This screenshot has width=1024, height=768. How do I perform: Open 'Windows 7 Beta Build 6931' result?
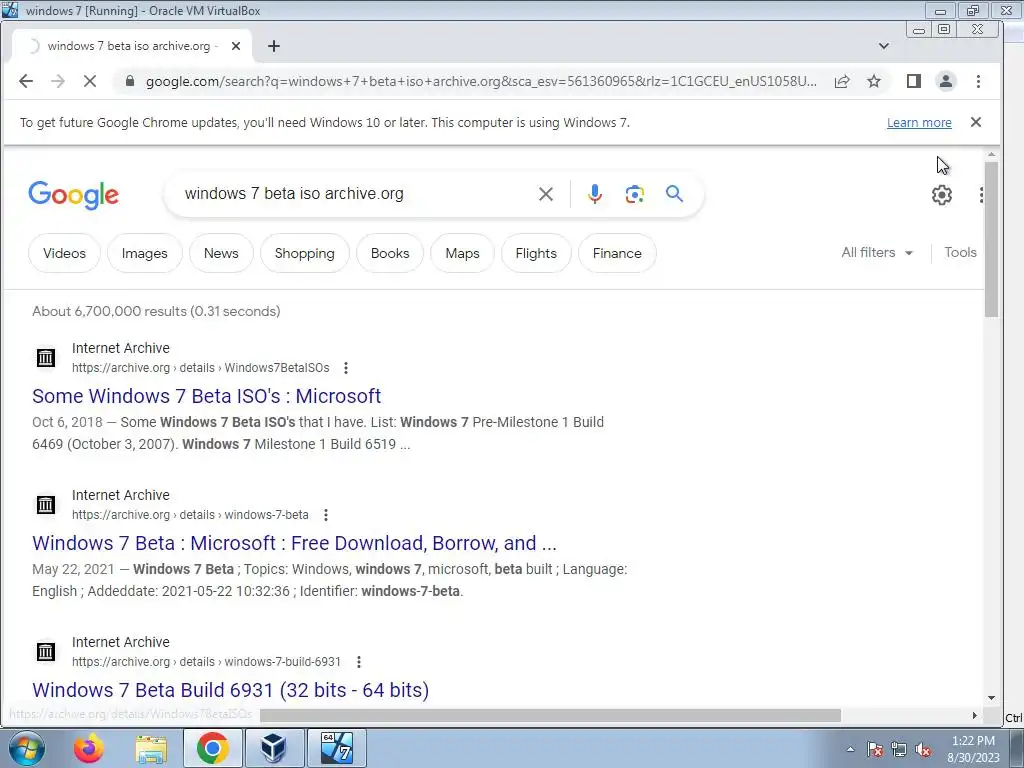tap(231, 690)
